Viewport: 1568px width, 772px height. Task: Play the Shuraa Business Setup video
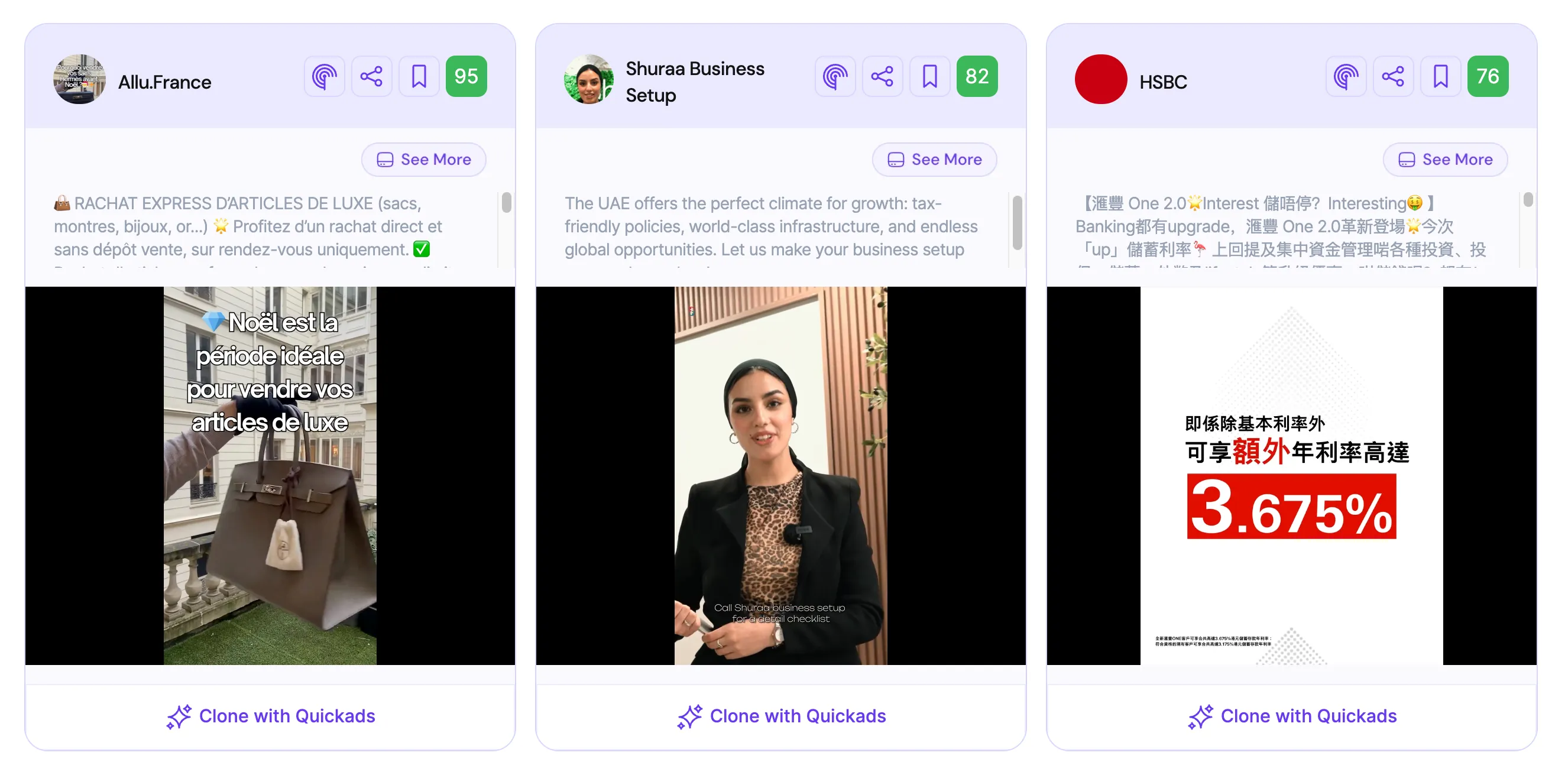click(x=781, y=476)
